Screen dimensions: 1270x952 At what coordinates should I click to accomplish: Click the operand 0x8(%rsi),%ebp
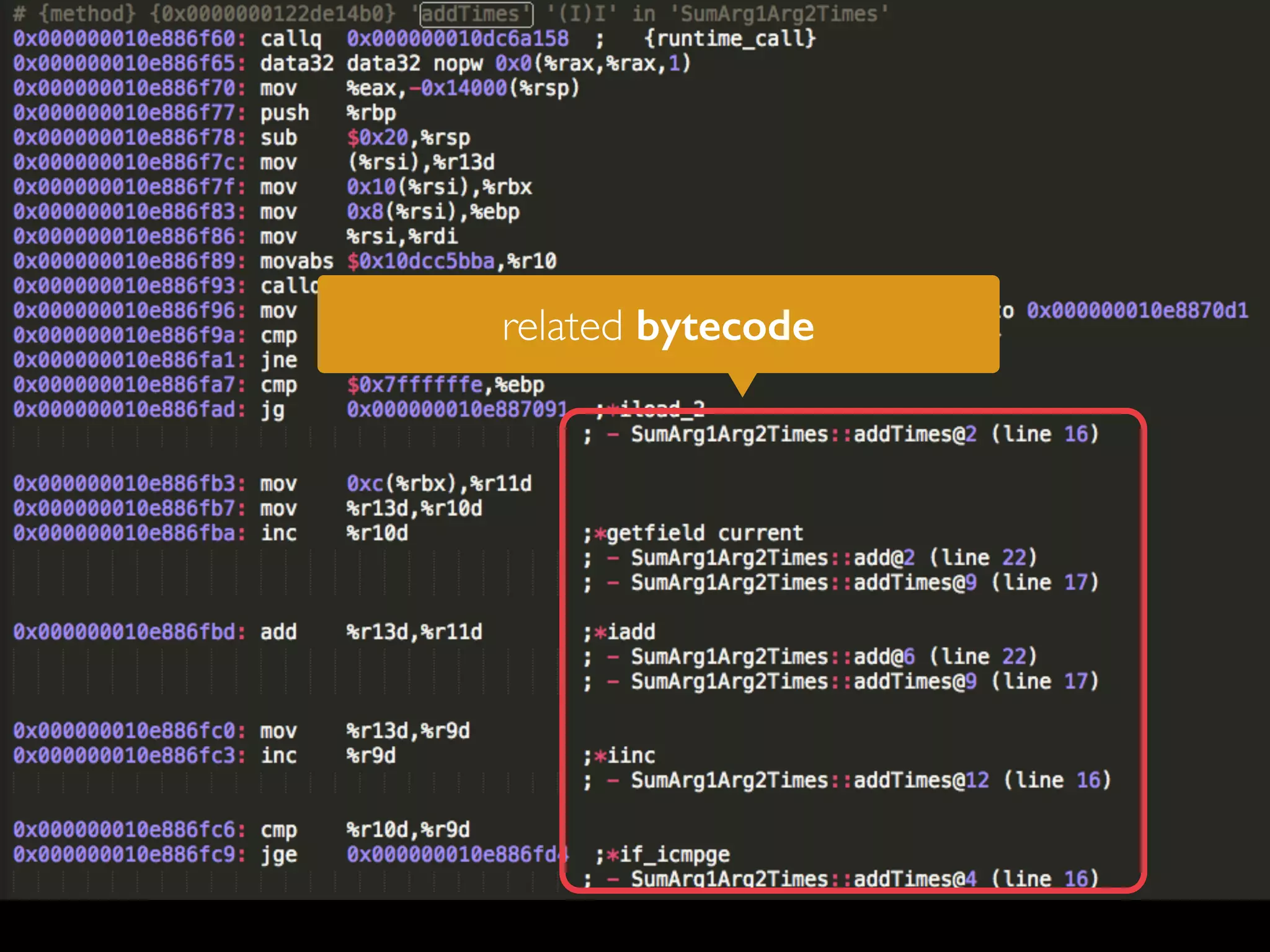click(x=433, y=212)
